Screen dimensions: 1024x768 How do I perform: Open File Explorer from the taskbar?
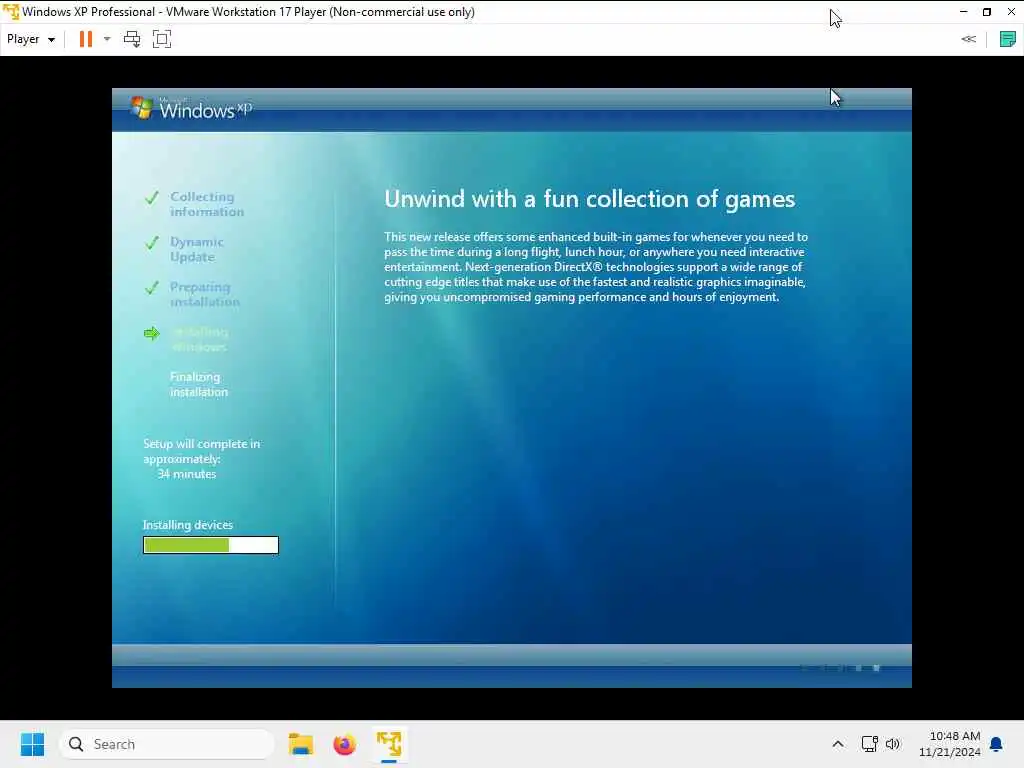[x=301, y=744]
